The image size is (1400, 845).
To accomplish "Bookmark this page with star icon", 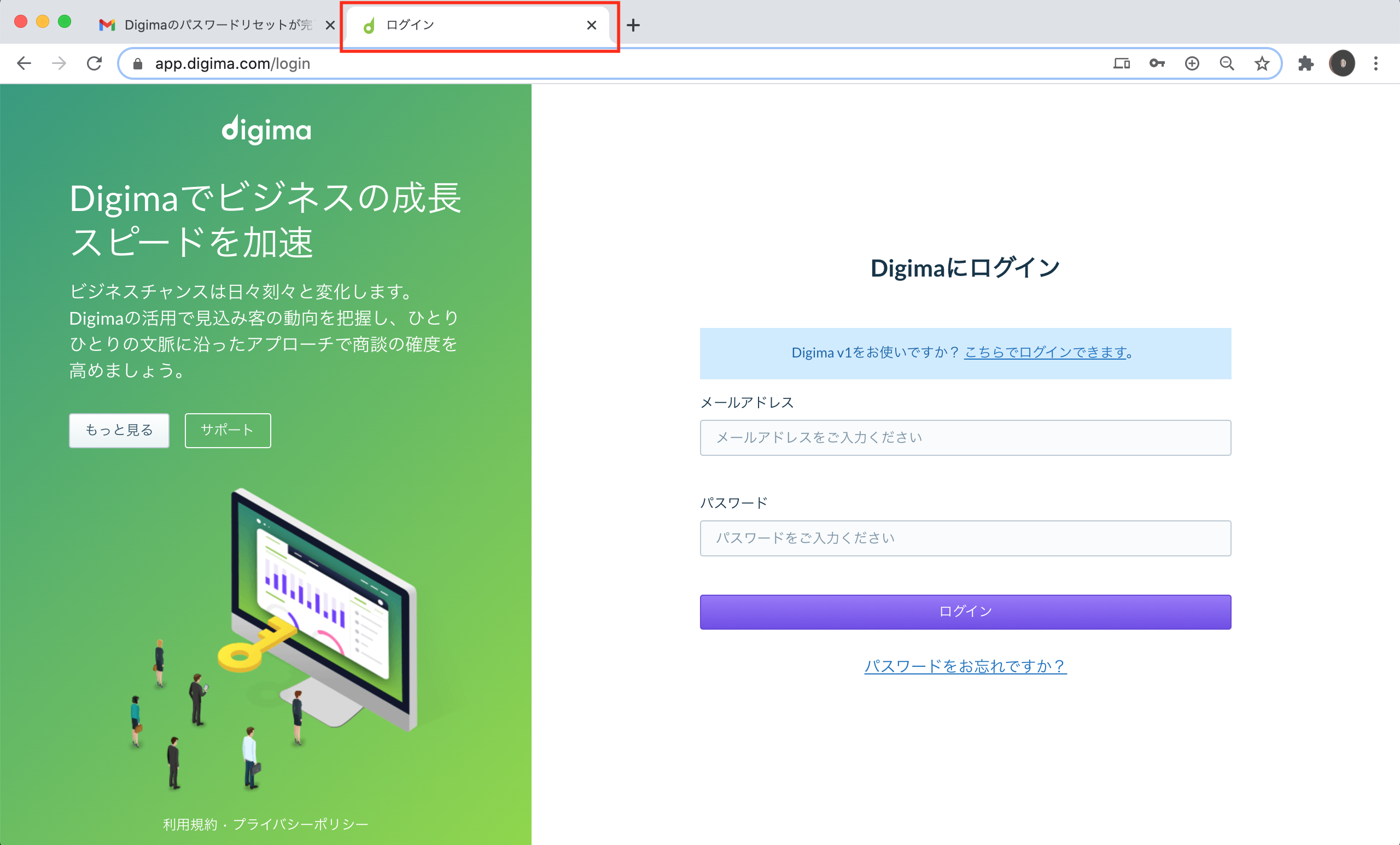I will point(1262,63).
